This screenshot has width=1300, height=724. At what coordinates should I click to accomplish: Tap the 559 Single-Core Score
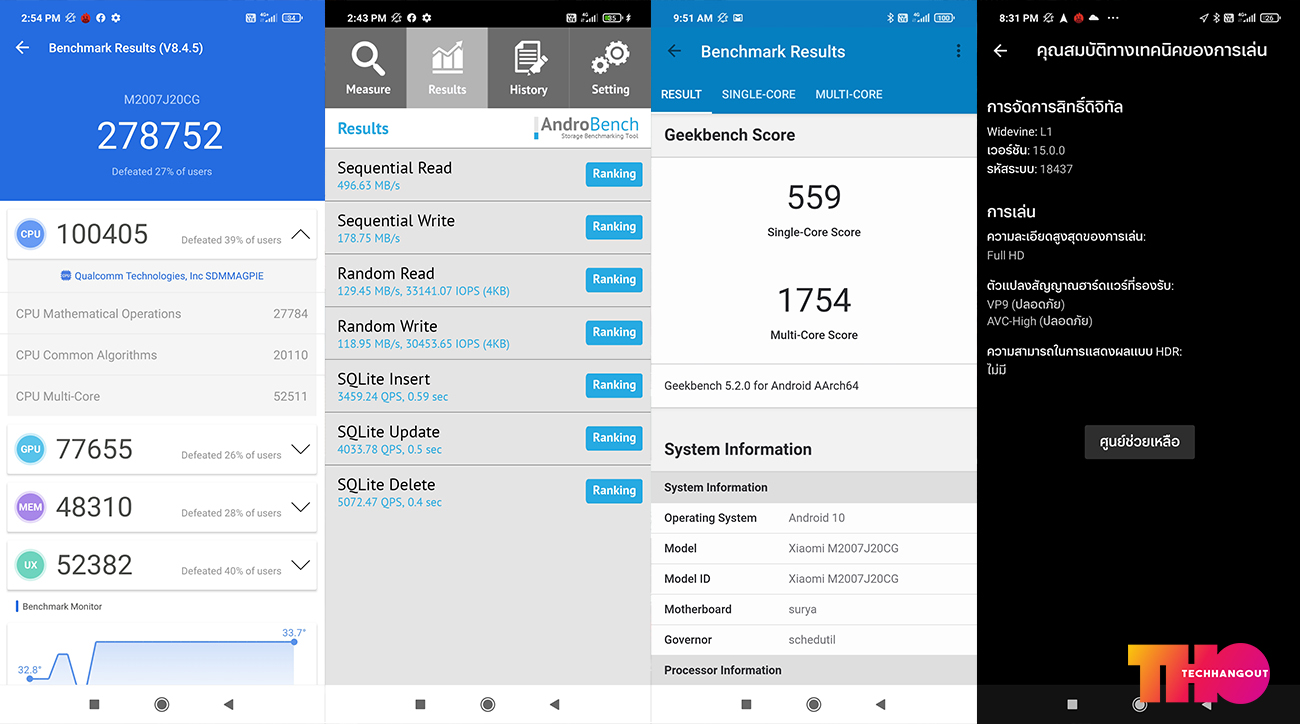tap(814, 198)
